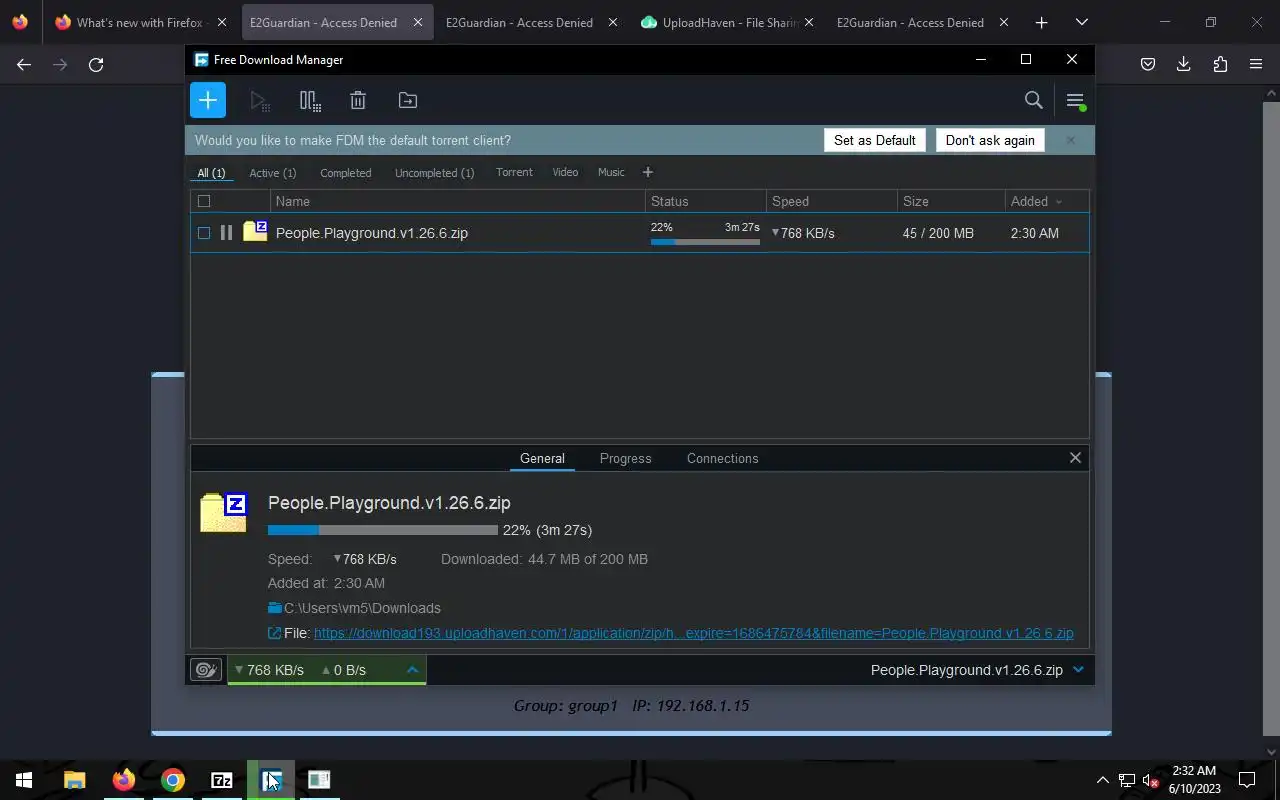Firefox: open a new tab
The image size is (1280, 800).
[1041, 22]
